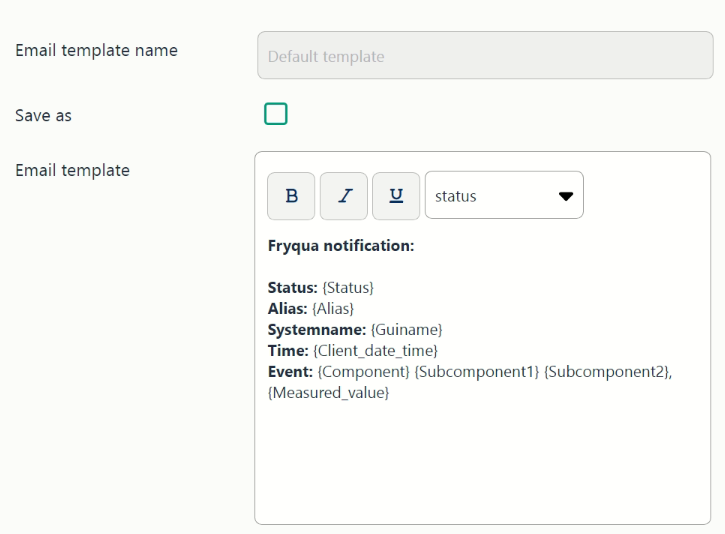The height and width of the screenshot is (534, 725).
Task: Click the {Alias} placeholder
Action: (x=333, y=308)
